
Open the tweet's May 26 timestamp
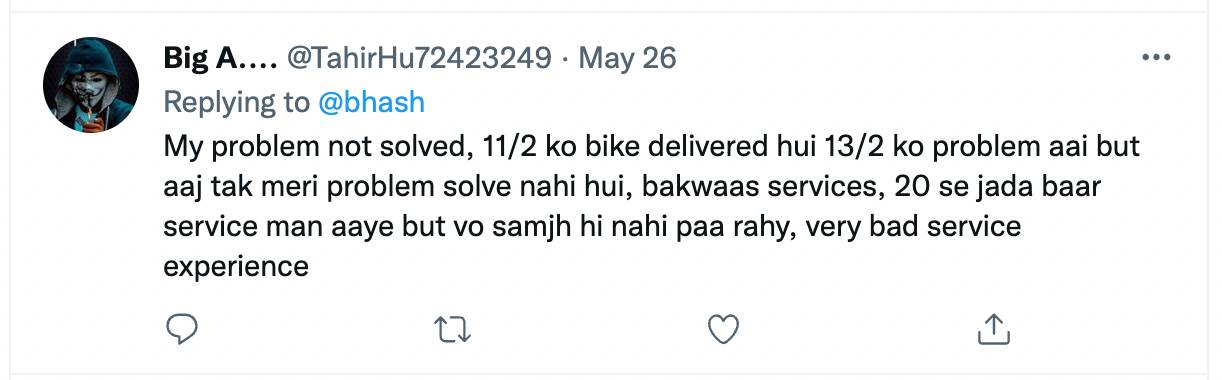tap(626, 59)
